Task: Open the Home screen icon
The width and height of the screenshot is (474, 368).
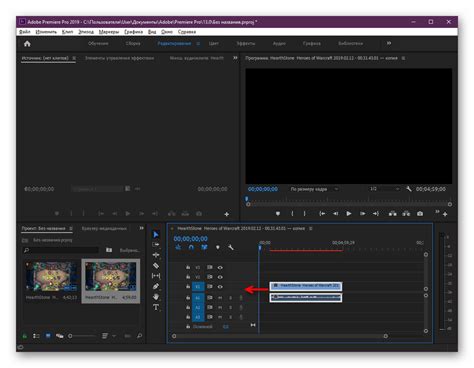Action: (x=27, y=44)
